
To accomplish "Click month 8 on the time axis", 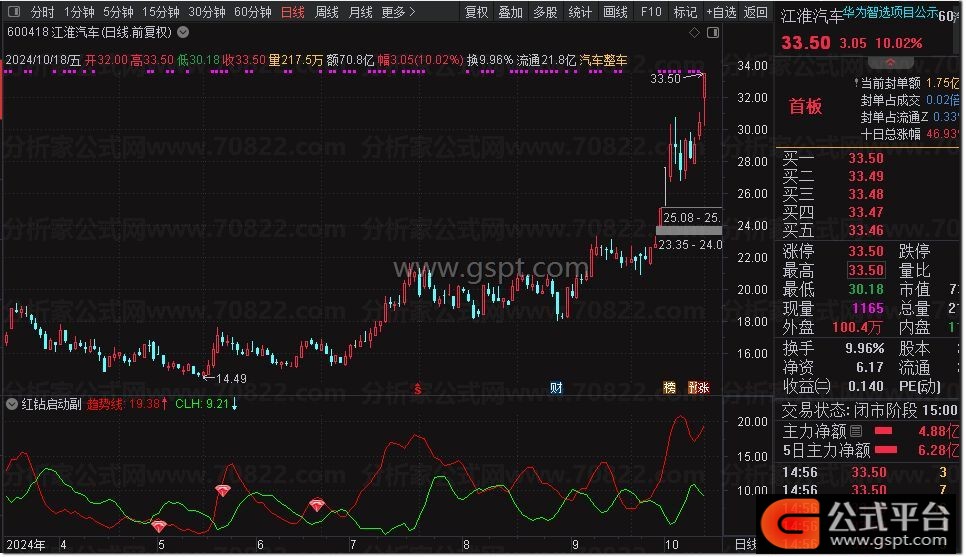I will [x=466, y=545].
